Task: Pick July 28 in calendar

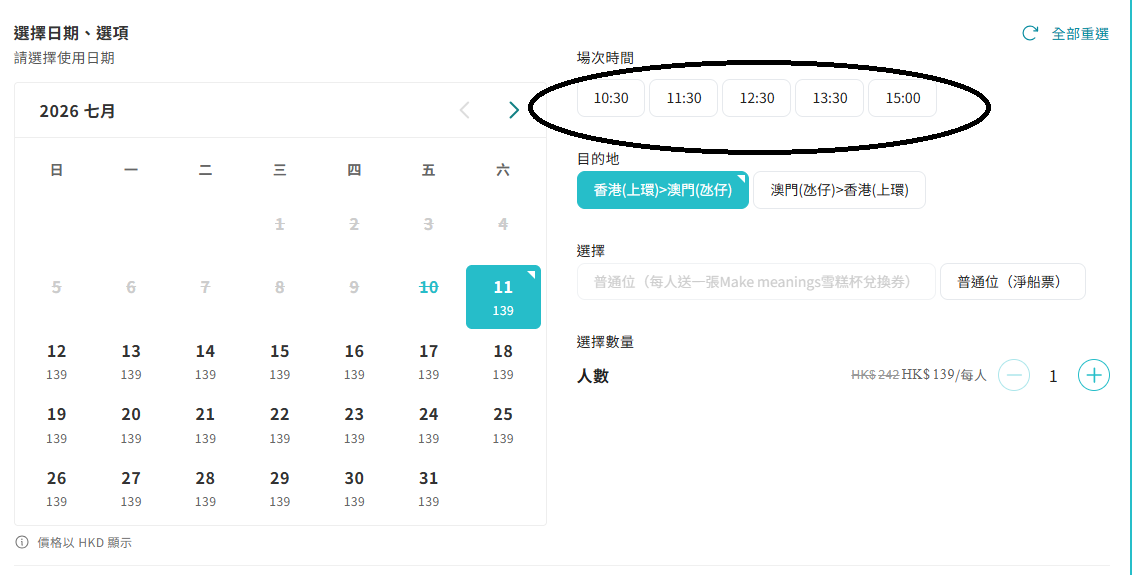Action: coord(205,488)
